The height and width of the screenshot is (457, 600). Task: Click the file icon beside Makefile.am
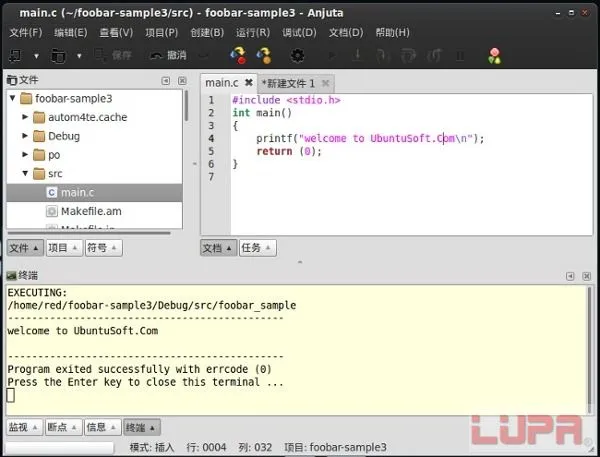tap(52, 211)
